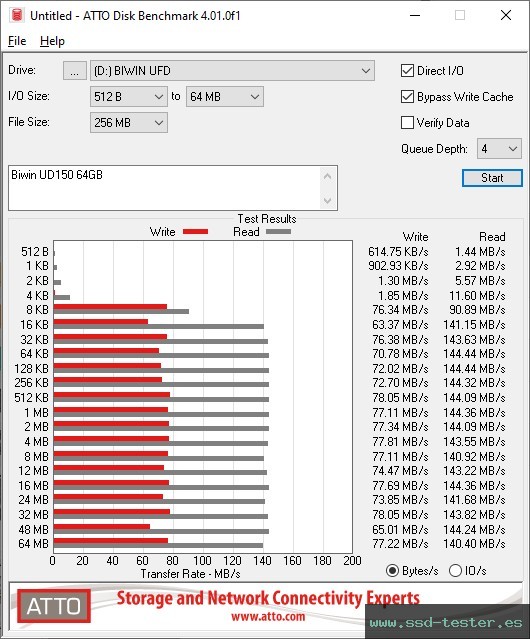The height and width of the screenshot is (639, 530).
Task: Click the 1.44 MB/s read value
Action: [x=480, y=252]
